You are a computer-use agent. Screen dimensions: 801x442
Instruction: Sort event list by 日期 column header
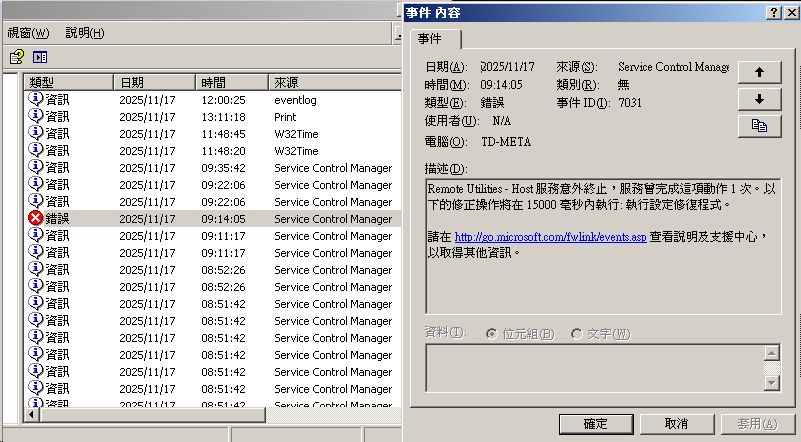(154, 82)
